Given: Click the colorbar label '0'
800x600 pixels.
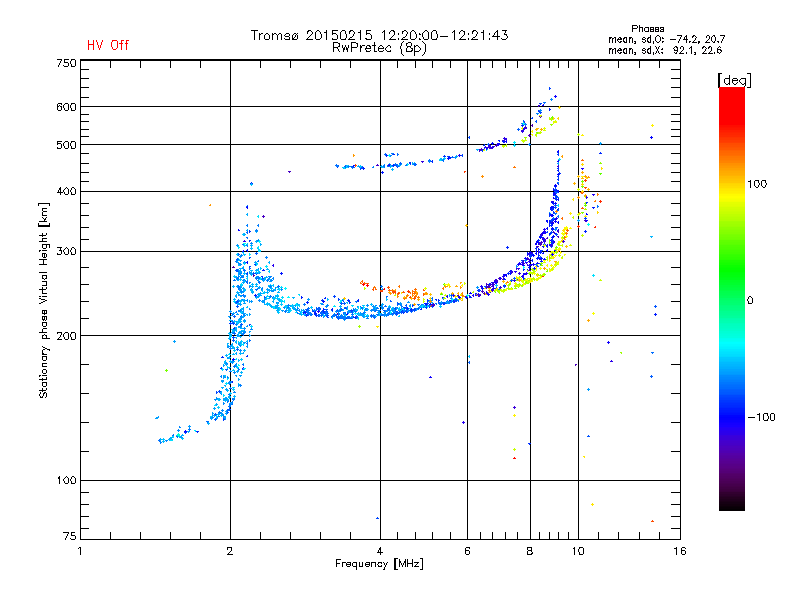Looking at the screenshot, I should 750,301.
